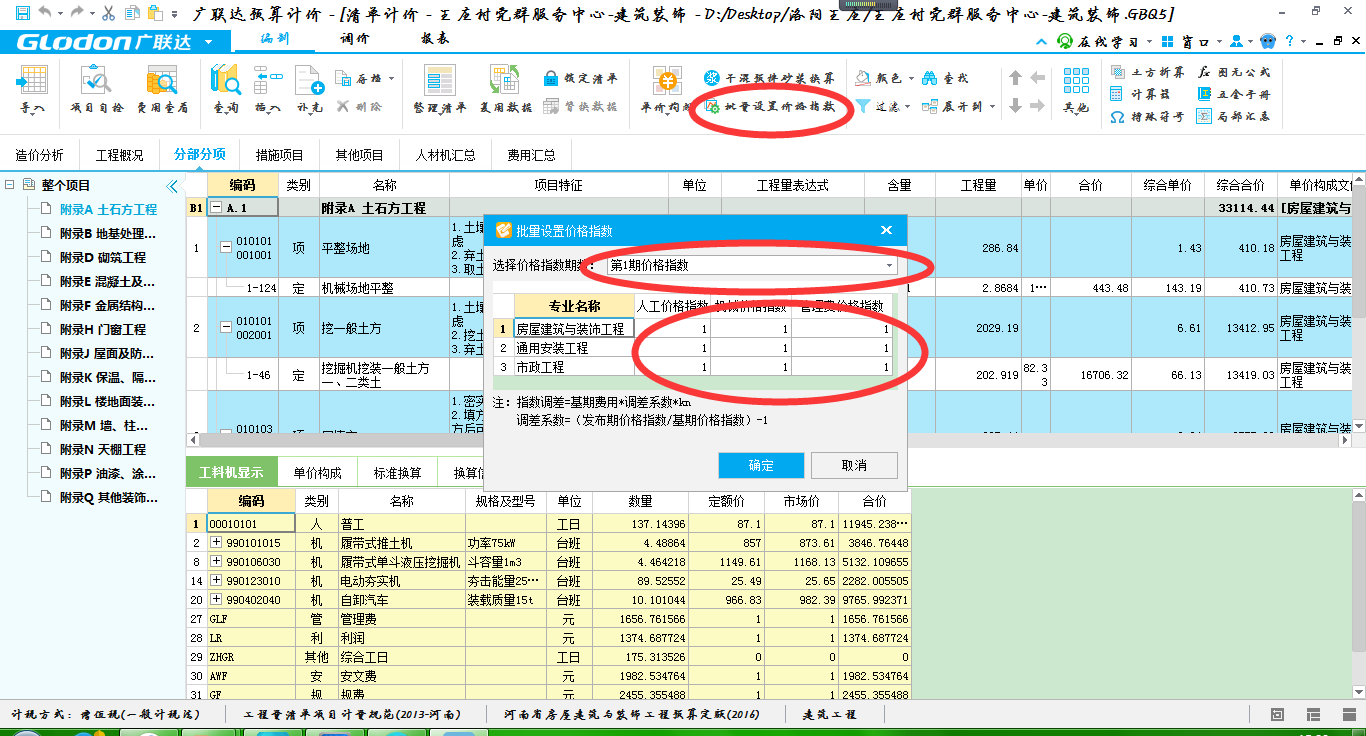Open 局部汇总 partial summary
Screen dimensions: 1366x736
pos(1234,116)
